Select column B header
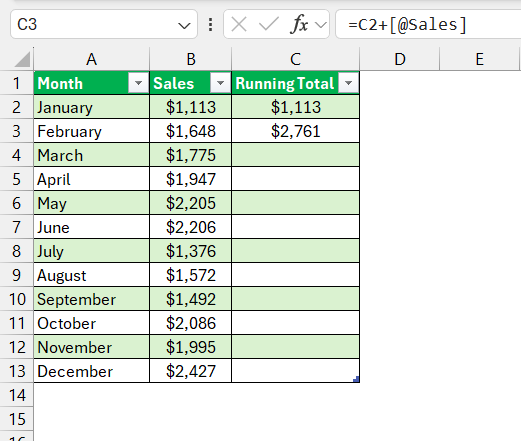 coord(191,59)
